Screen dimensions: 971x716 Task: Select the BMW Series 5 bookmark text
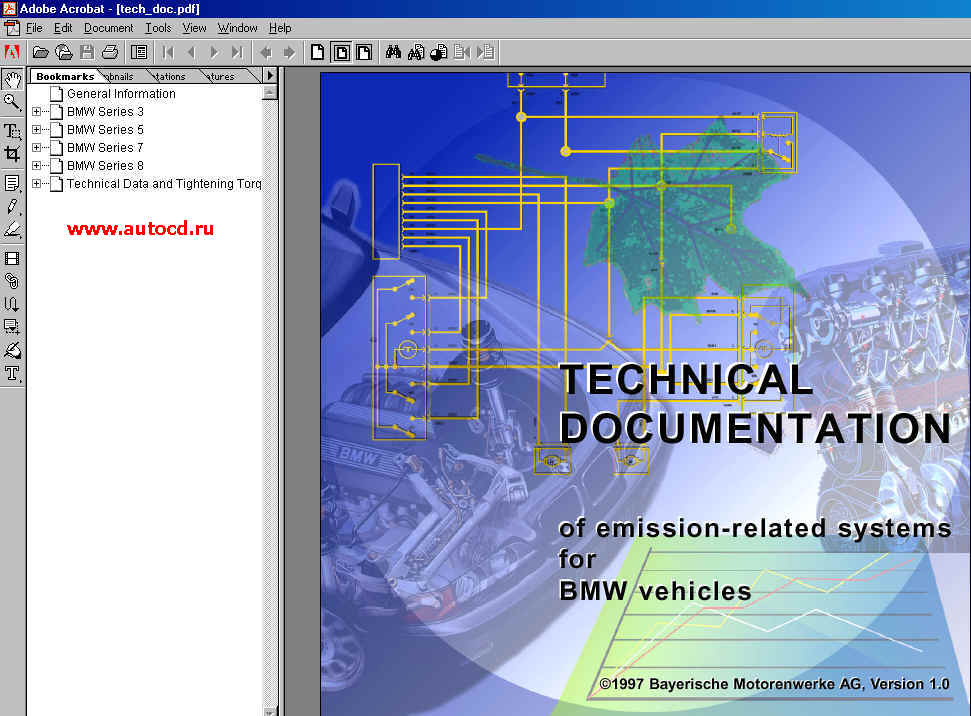[x=105, y=129]
